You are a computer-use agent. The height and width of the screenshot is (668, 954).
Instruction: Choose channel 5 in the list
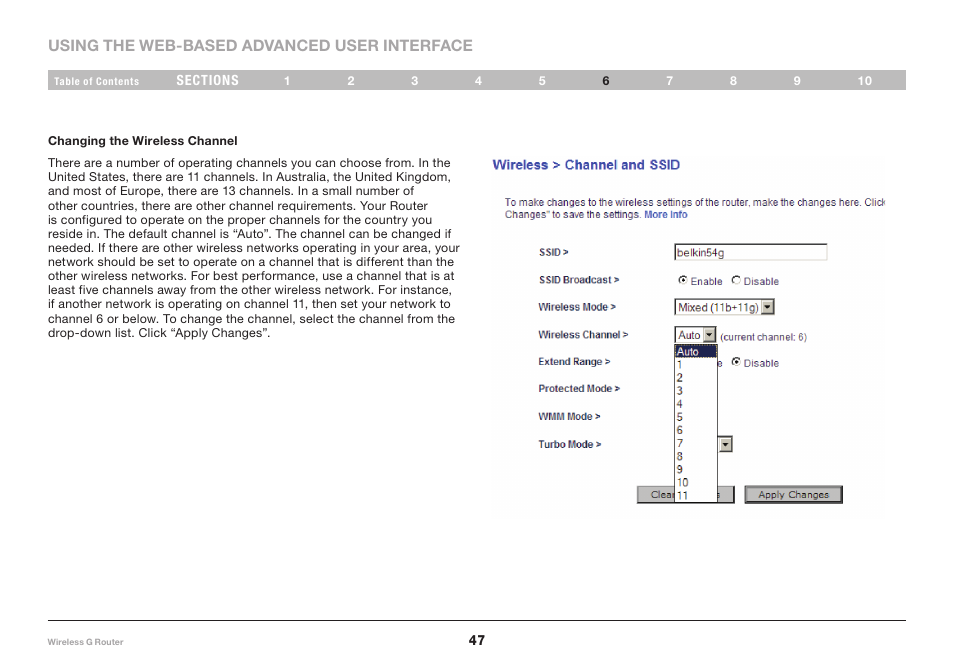(696, 417)
